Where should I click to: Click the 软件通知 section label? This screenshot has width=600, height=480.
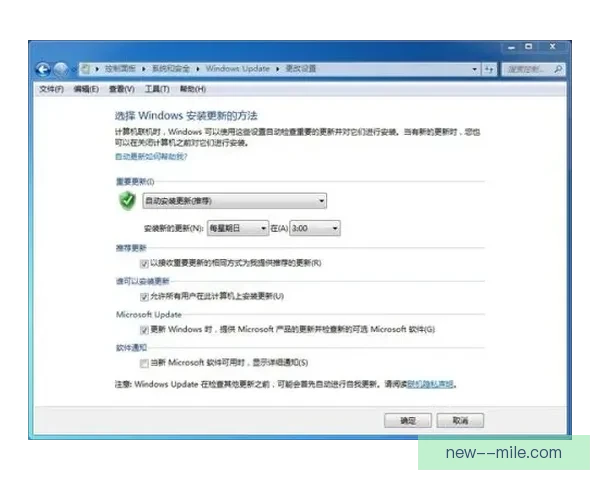point(131,348)
